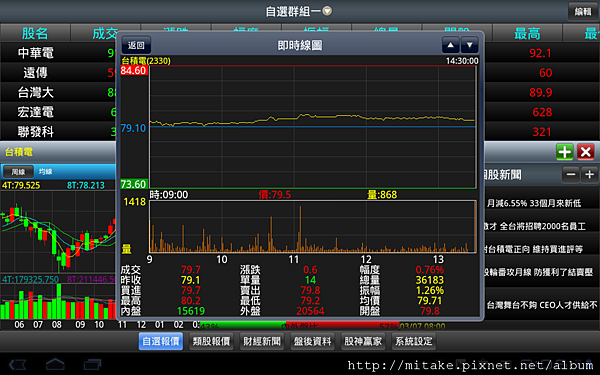Click the reference price 79.10 label
The height and width of the screenshot is (375, 600).
coord(134,128)
